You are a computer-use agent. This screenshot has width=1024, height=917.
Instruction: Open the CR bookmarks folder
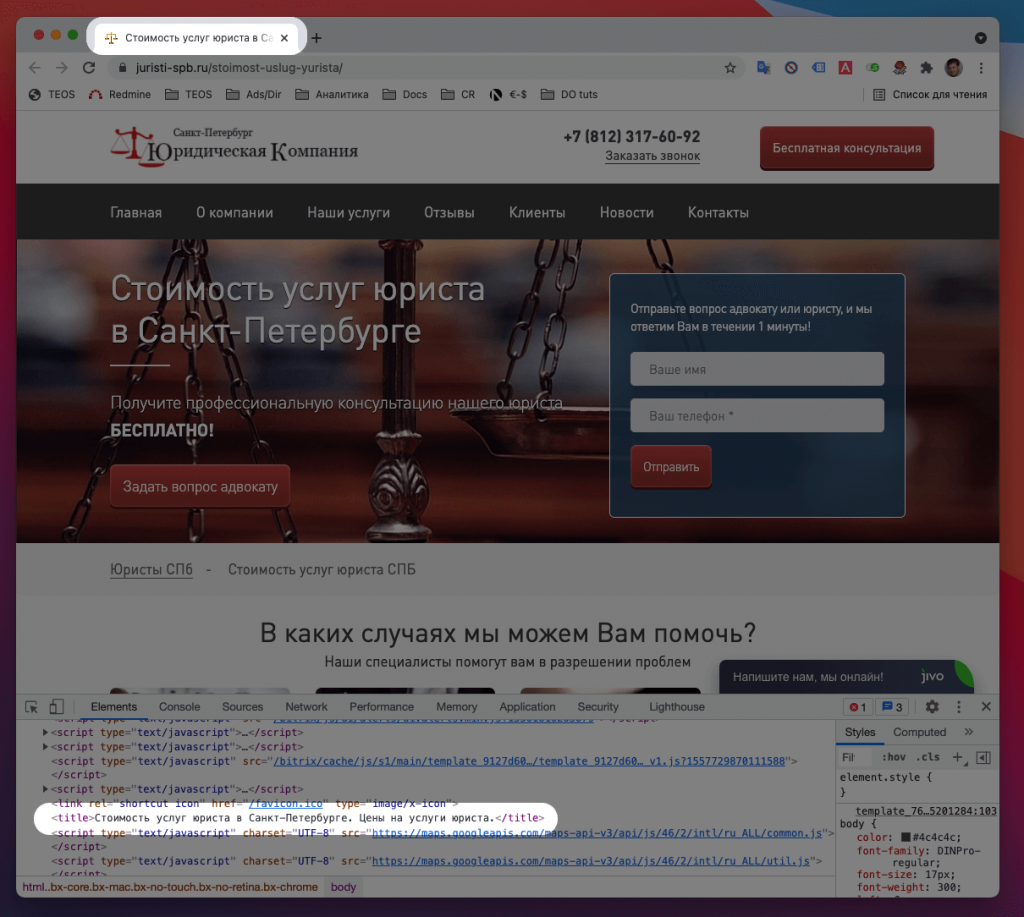click(458, 95)
